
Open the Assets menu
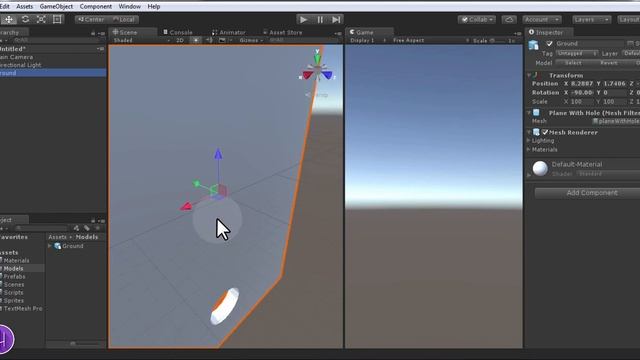point(24,7)
